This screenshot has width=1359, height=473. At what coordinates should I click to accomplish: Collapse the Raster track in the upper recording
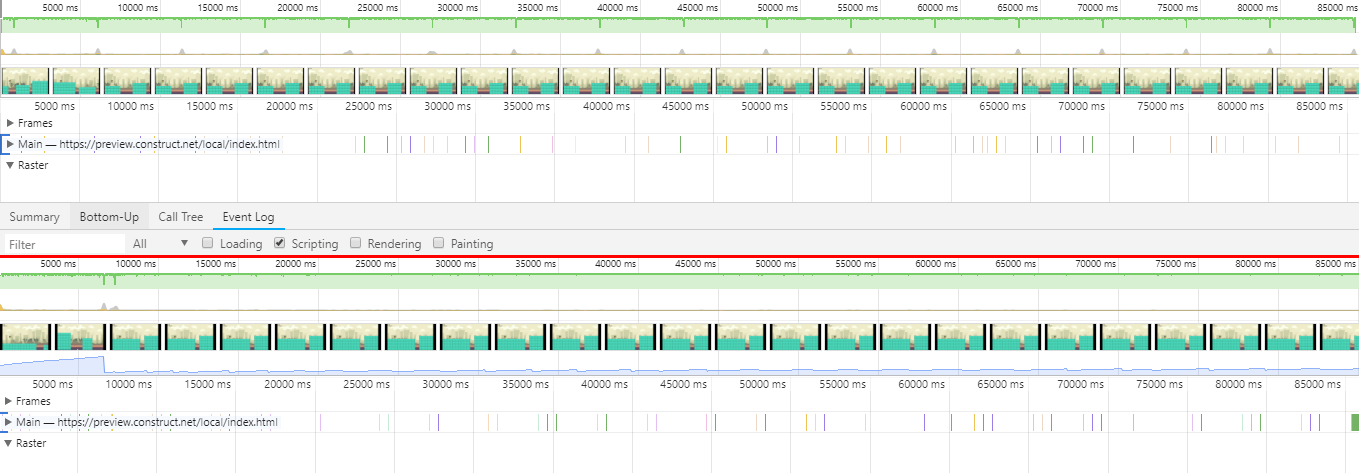(10, 165)
